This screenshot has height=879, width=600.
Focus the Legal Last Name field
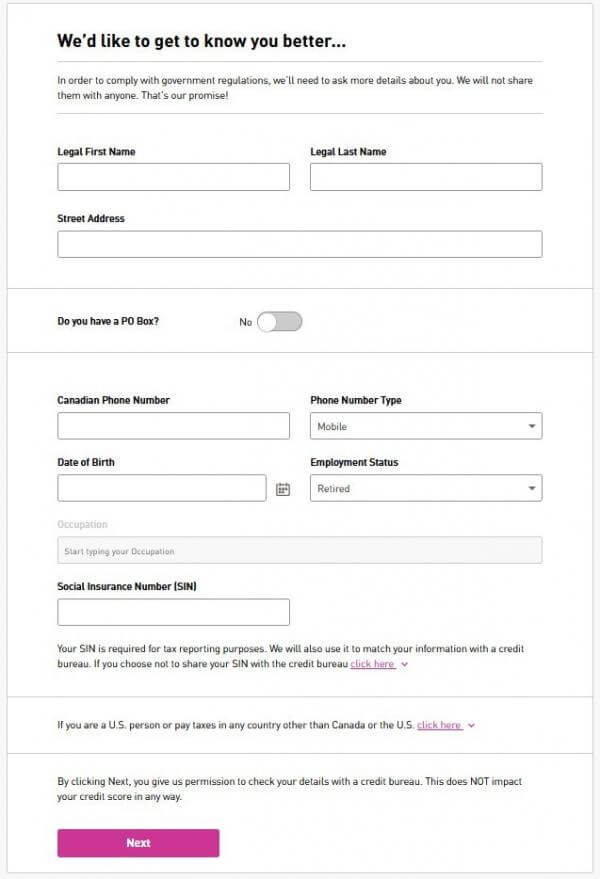(426, 178)
